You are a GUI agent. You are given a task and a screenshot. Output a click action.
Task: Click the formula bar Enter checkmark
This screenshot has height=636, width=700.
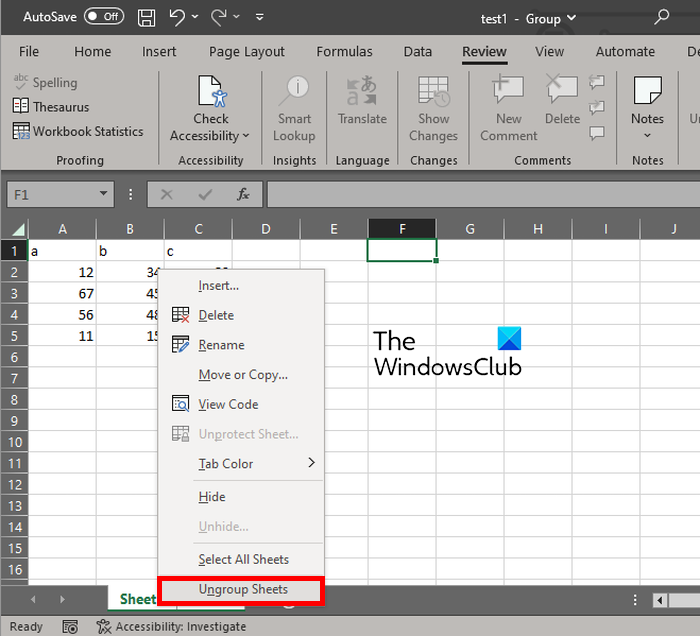click(x=205, y=194)
